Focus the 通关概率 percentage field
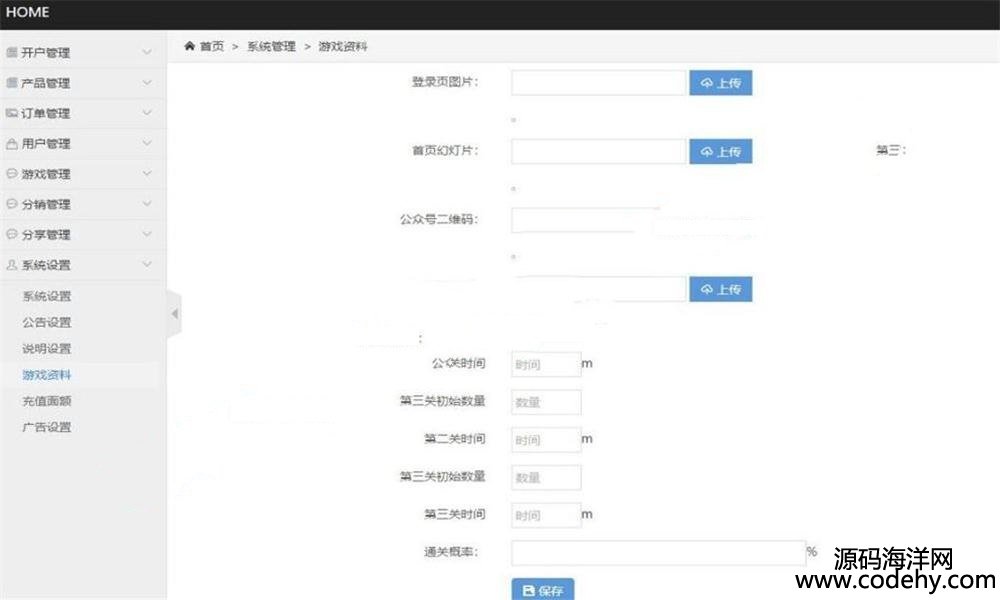 click(x=658, y=553)
